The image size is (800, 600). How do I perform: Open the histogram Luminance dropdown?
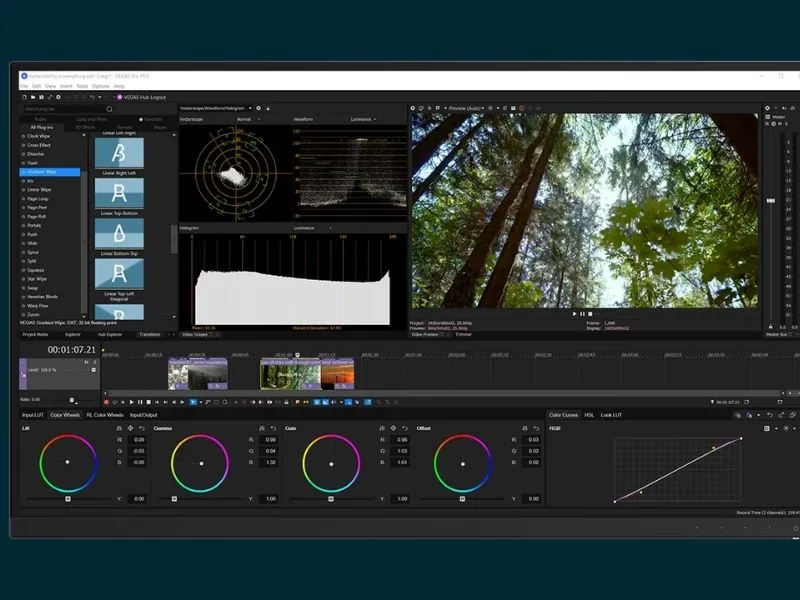(x=312, y=228)
